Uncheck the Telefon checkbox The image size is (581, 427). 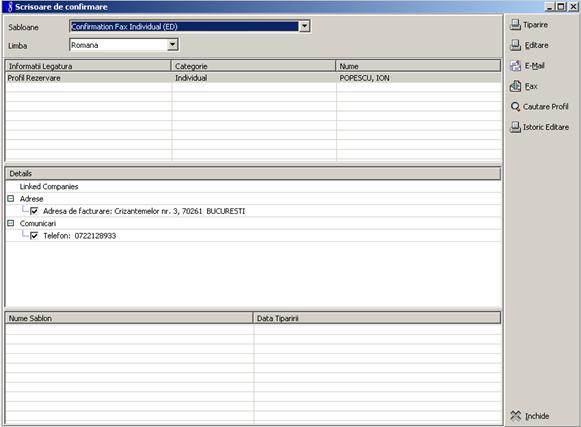(34, 236)
